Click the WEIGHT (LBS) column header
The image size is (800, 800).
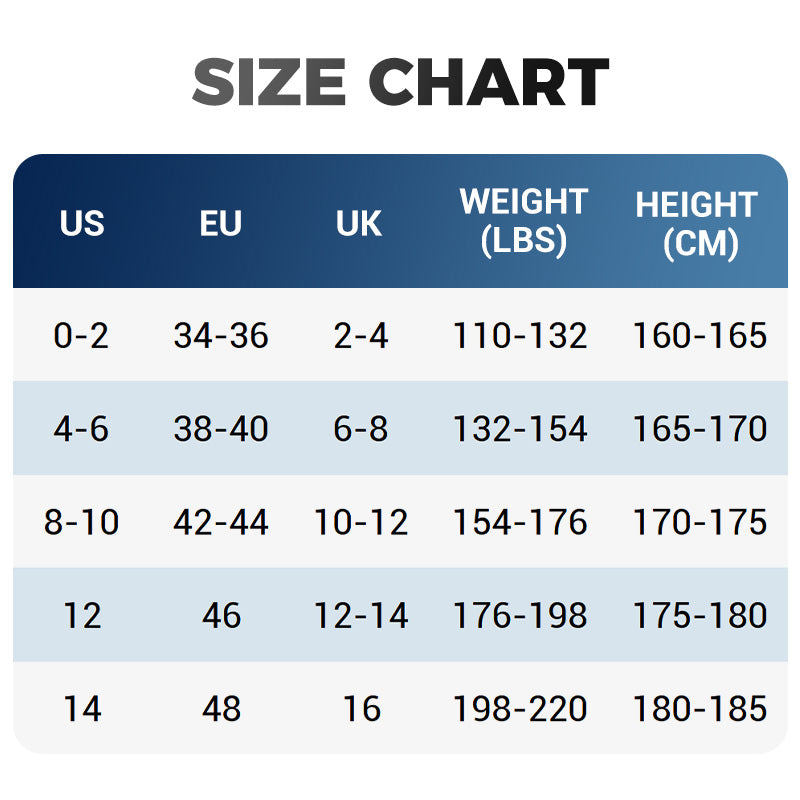(x=523, y=221)
